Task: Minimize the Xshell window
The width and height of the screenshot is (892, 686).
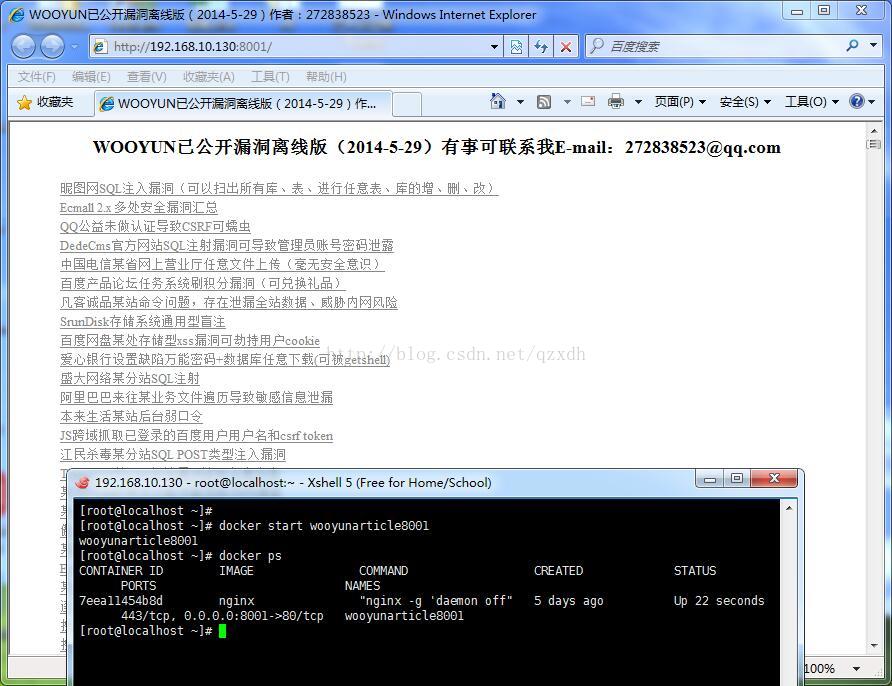Action: (710, 478)
